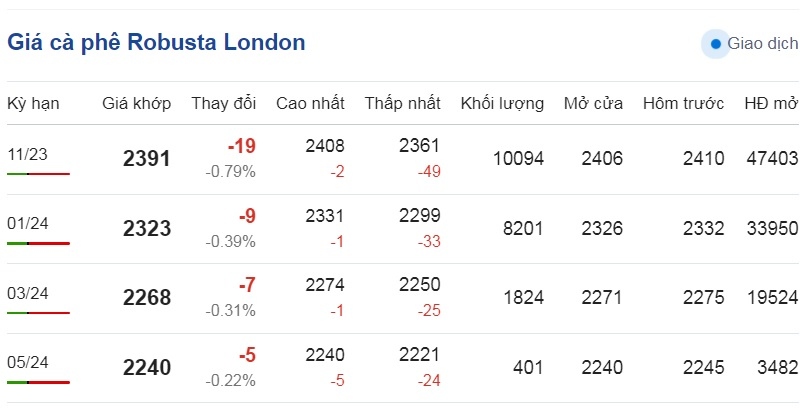
Task: Select the 05/24 contract term
Action: [x=28, y=362]
